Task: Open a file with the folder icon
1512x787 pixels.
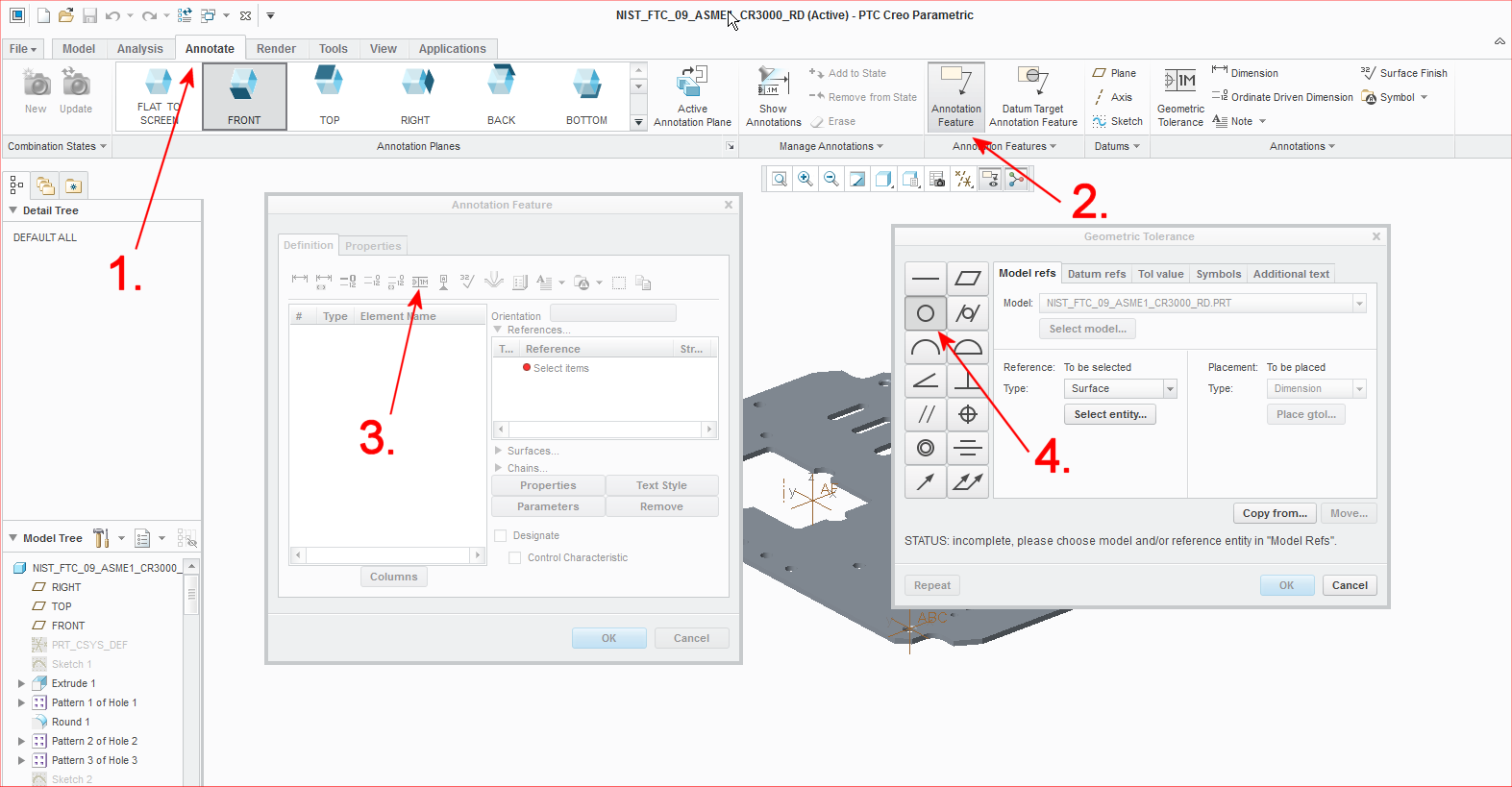Action: click(65, 15)
